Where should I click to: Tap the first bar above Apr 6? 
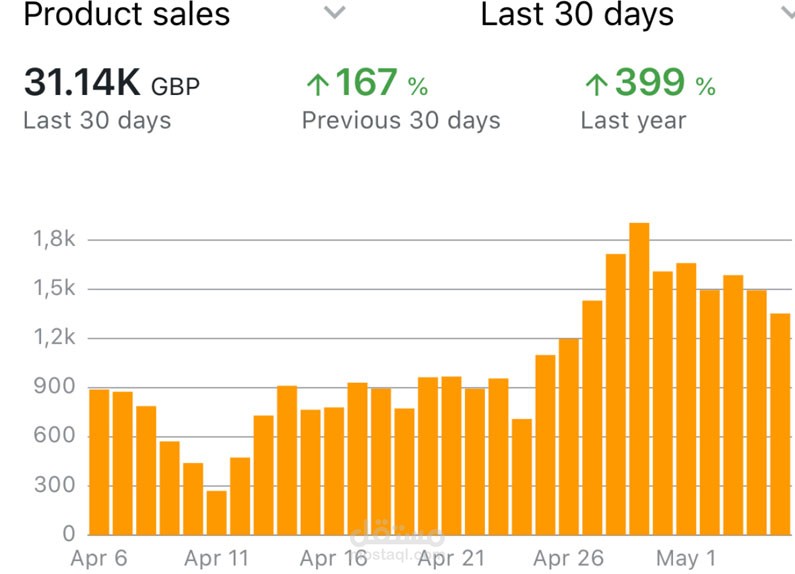pyautogui.click(x=99, y=462)
